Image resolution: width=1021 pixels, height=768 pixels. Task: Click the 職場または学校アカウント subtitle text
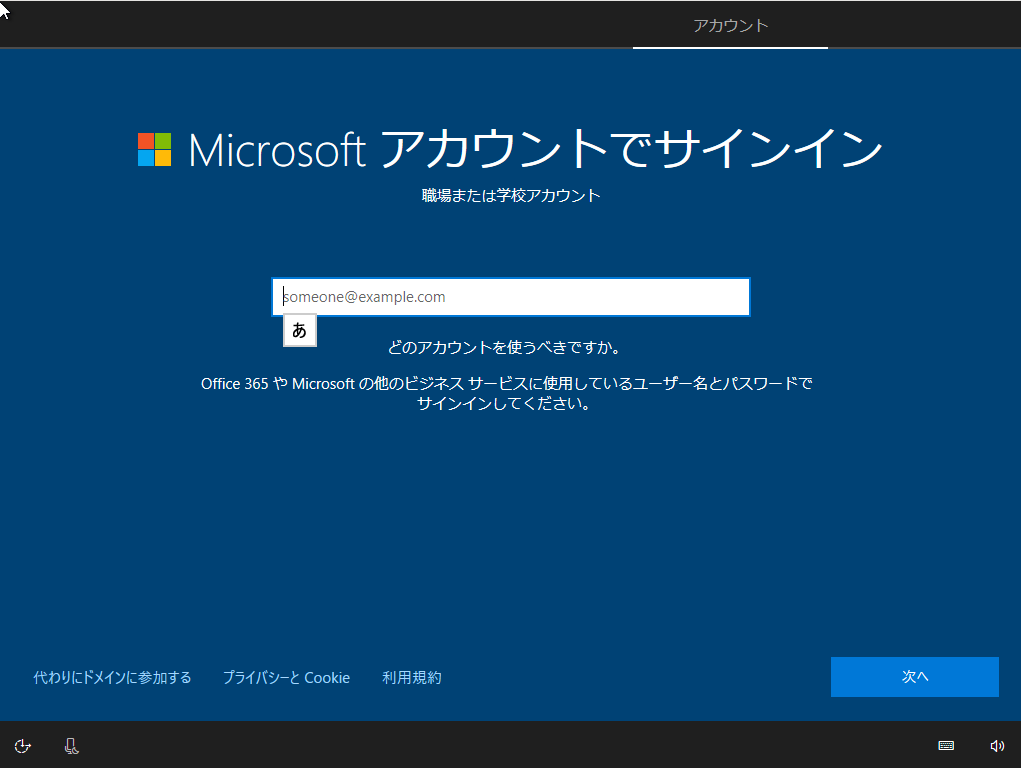click(511, 195)
